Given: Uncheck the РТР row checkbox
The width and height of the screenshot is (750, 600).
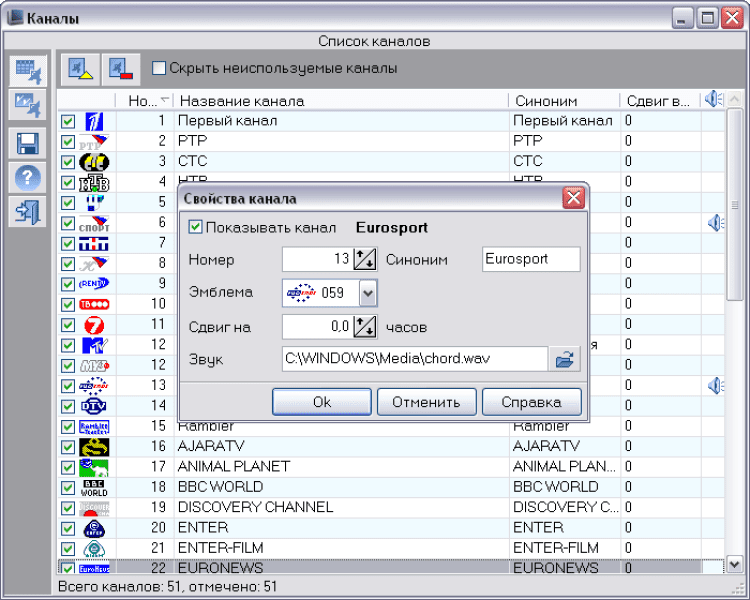Looking at the screenshot, I should (68, 142).
